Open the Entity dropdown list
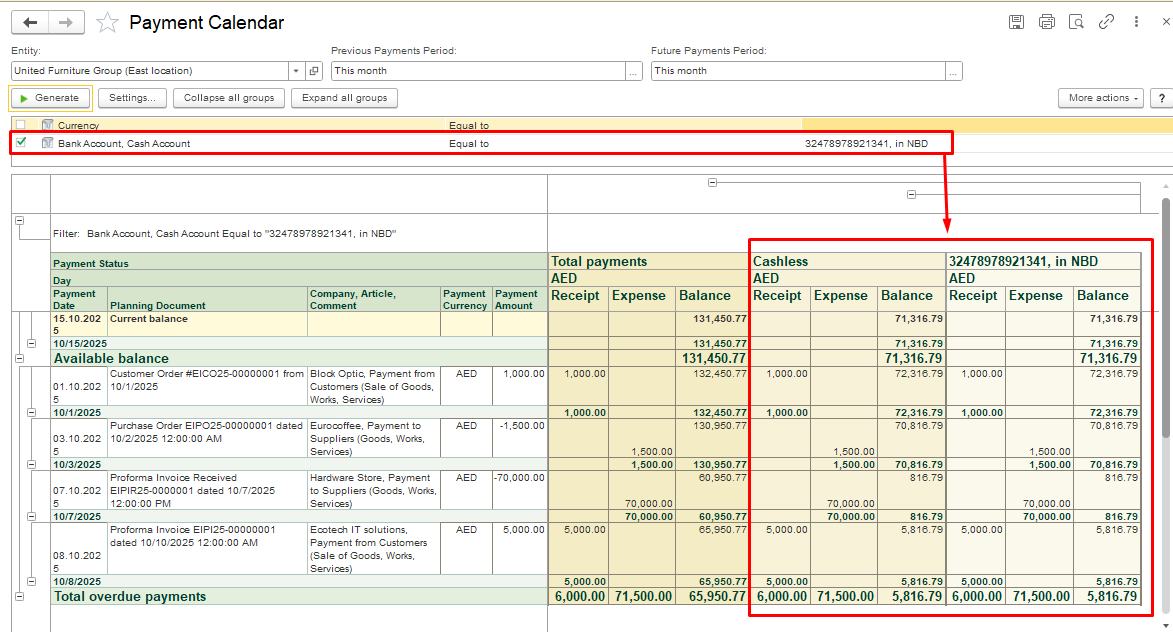 pyautogui.click(x=296, y=71)
